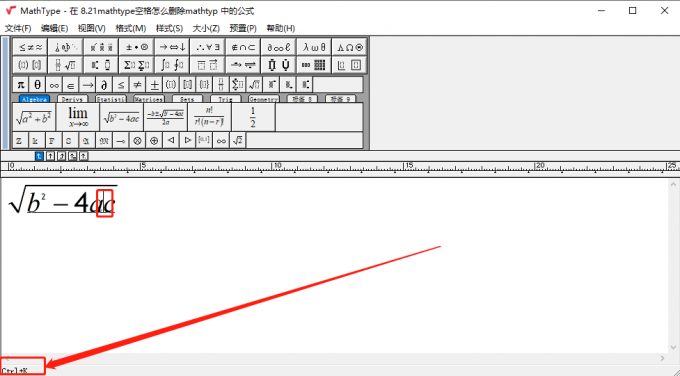Image resolution: width=680 pixels, height=376 pixels.
Task: Switch to the Statistics tab
Action: 111,99
